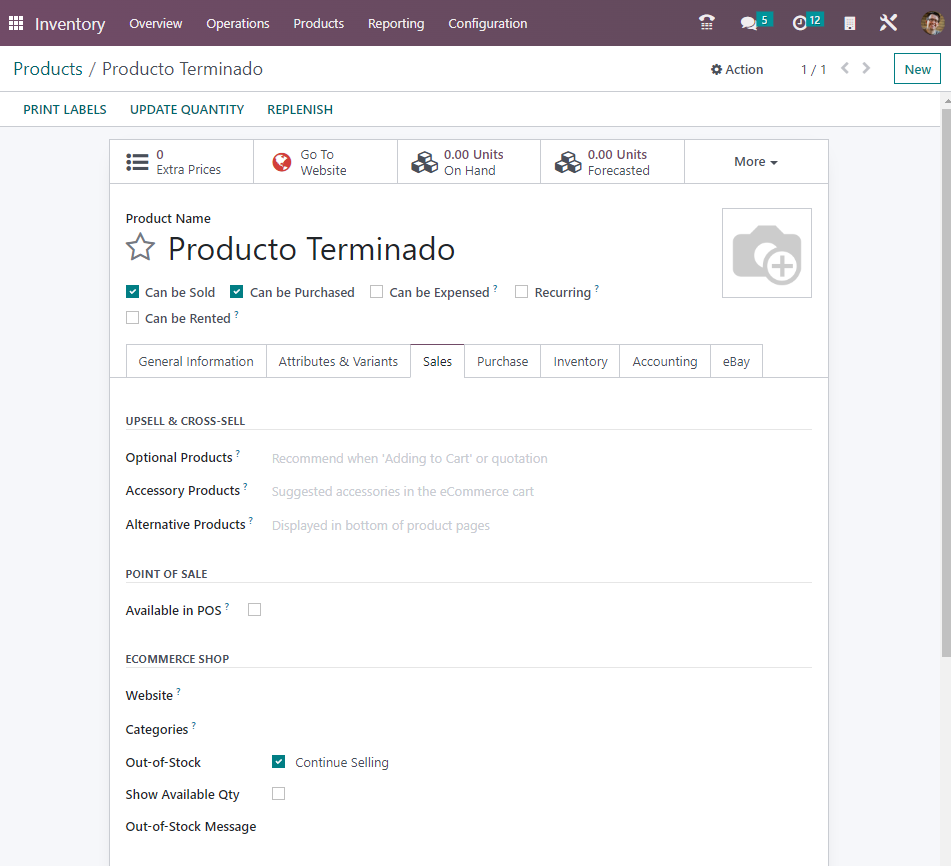The width and height of the screenshot is (951, 866).
Task: Expand the More smart buttons dropdown
Action: 756,162
